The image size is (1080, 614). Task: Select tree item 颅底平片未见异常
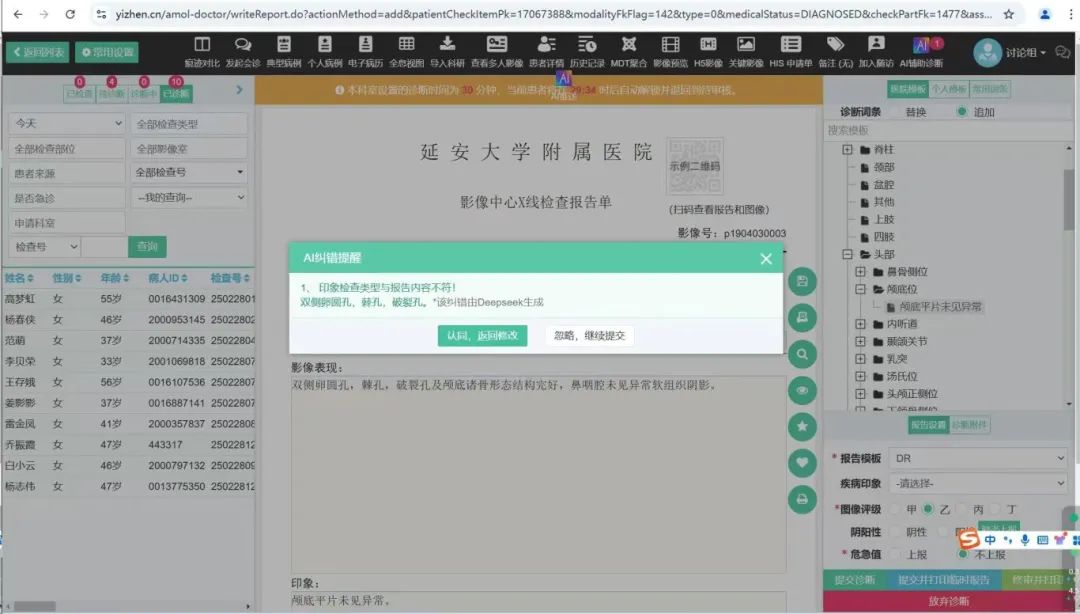pyautogui.click(x=940, y=307)
